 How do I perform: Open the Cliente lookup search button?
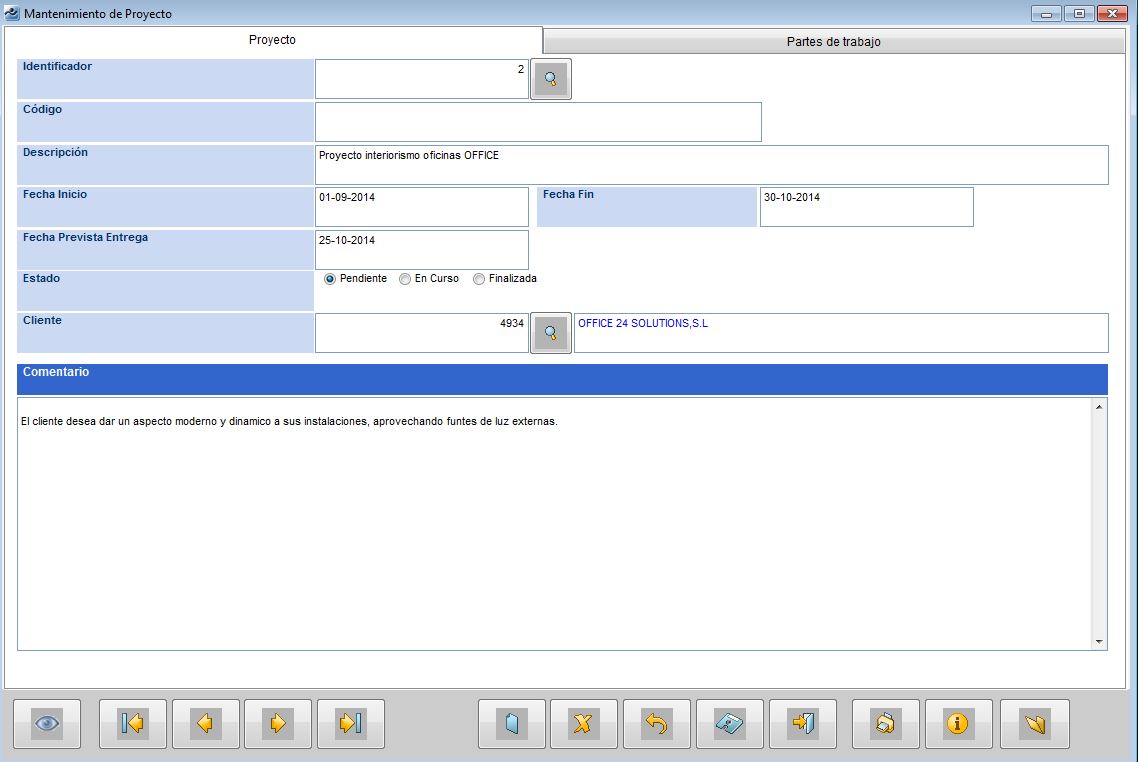pos(550,333)
